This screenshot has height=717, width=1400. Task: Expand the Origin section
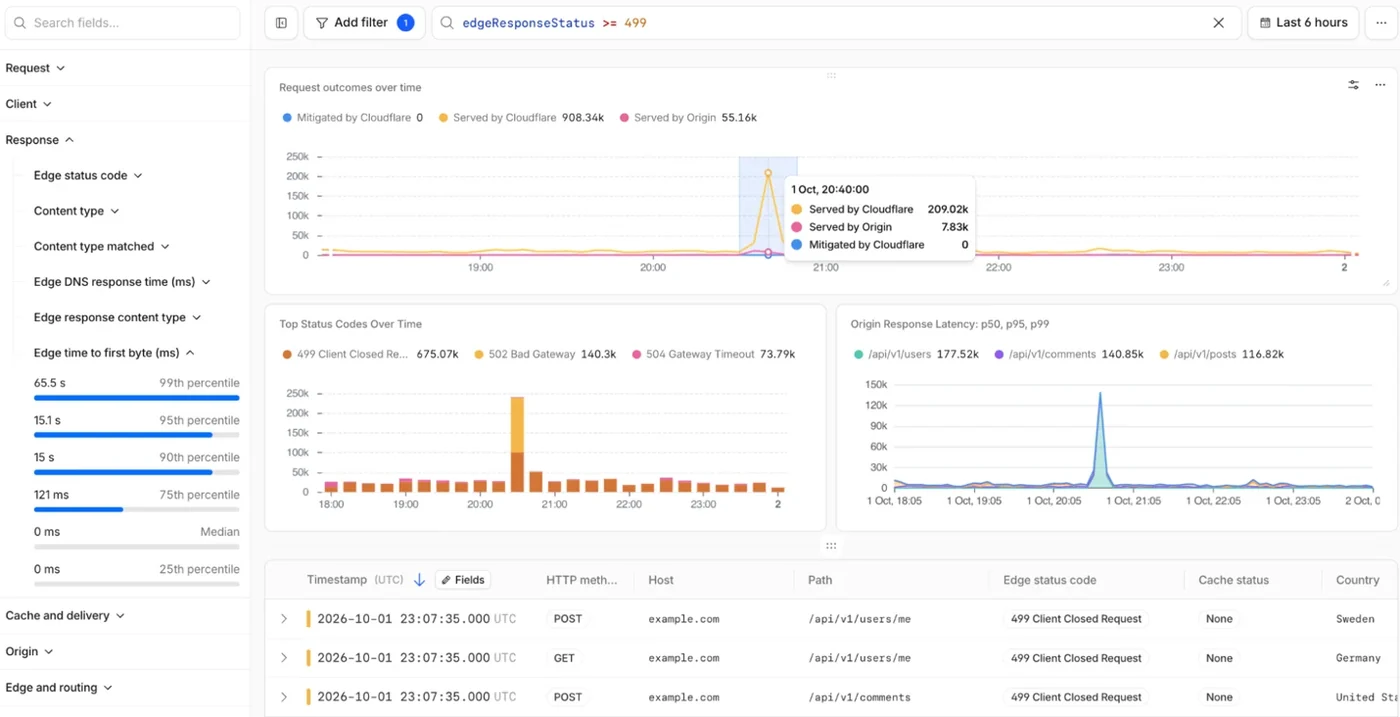point(29,652)
